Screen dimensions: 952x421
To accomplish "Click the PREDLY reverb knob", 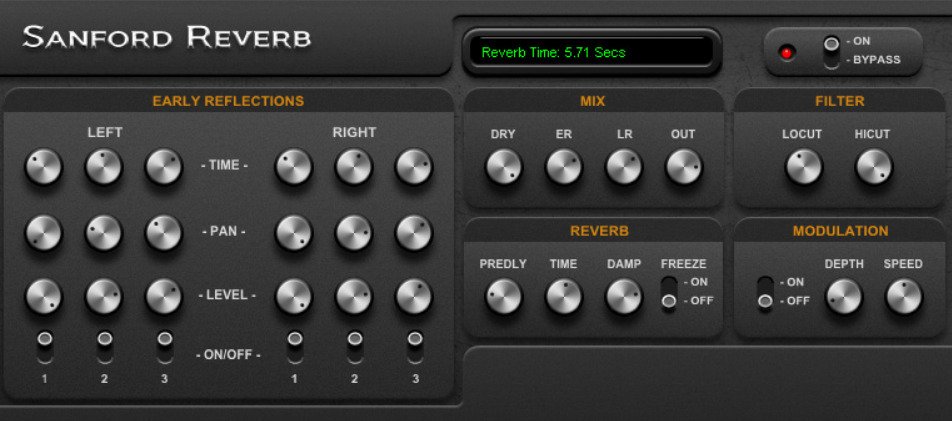I will pos(503,296).
